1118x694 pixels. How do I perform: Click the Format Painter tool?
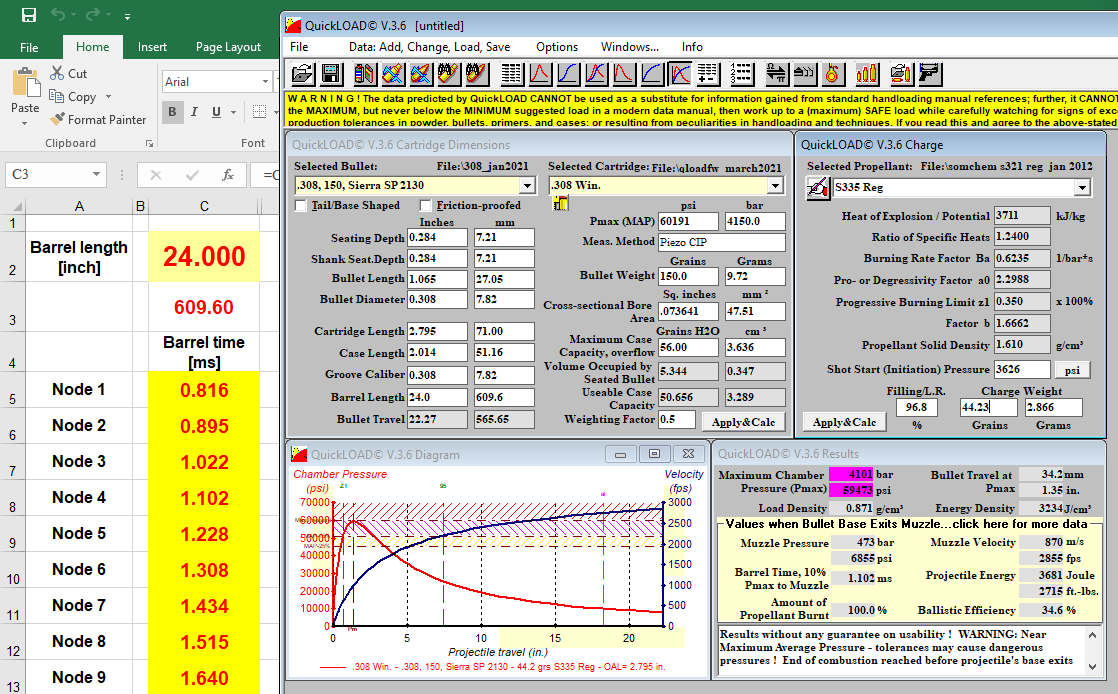(x=98, y=120)
